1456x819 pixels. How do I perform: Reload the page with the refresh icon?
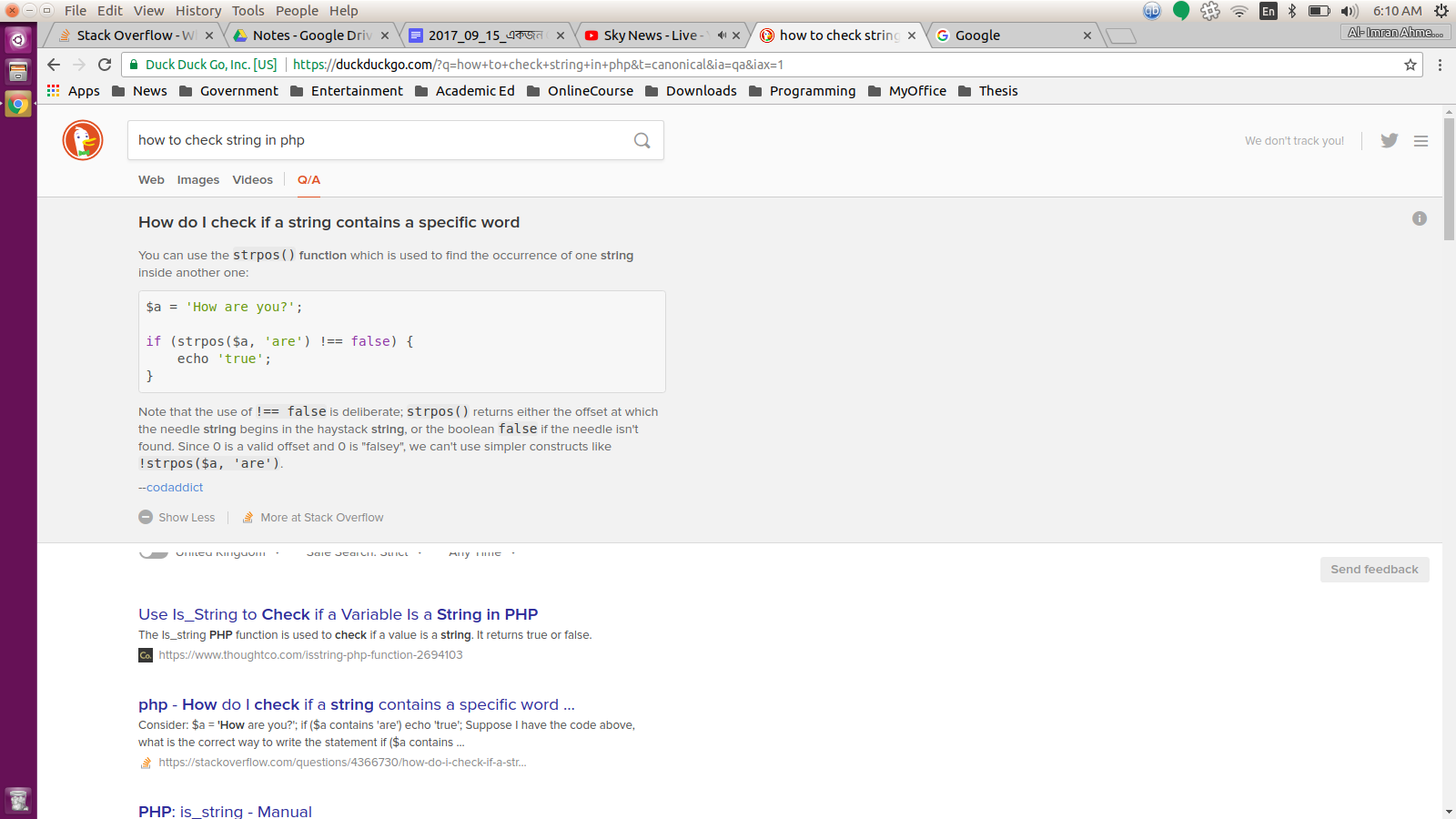click(105, 65)
